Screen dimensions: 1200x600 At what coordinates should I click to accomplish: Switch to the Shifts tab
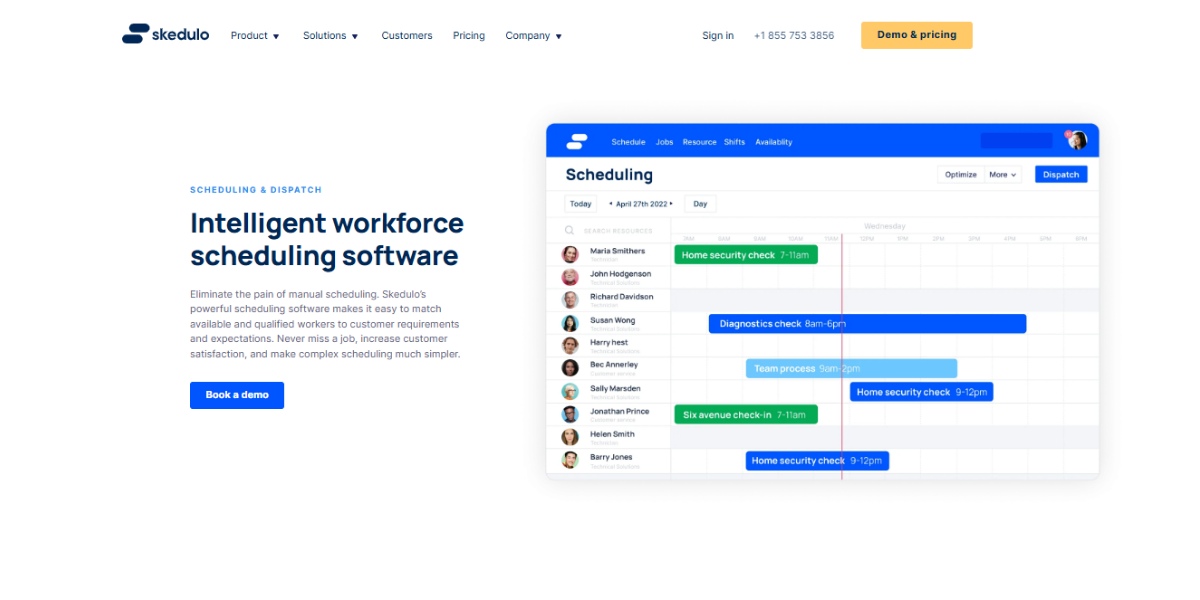pos(735,142)
